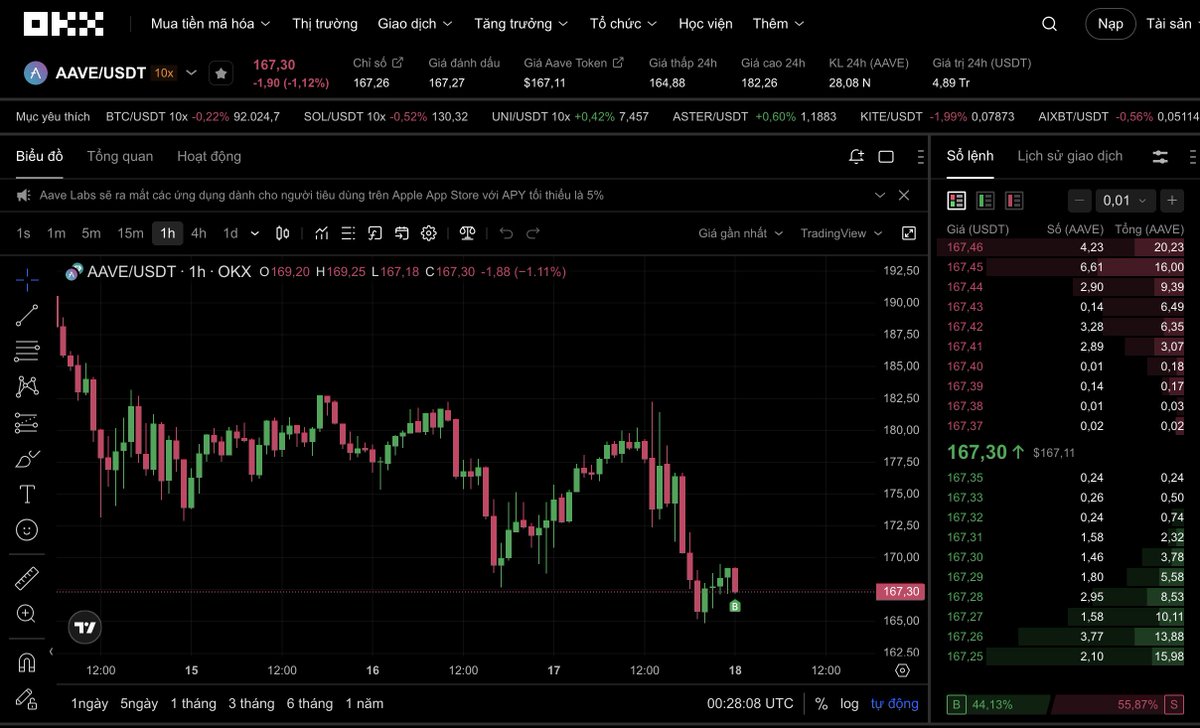1200x728 pixels.
Task: Switch to 'Hoạt động' tab
Action: tap(209, 156)
